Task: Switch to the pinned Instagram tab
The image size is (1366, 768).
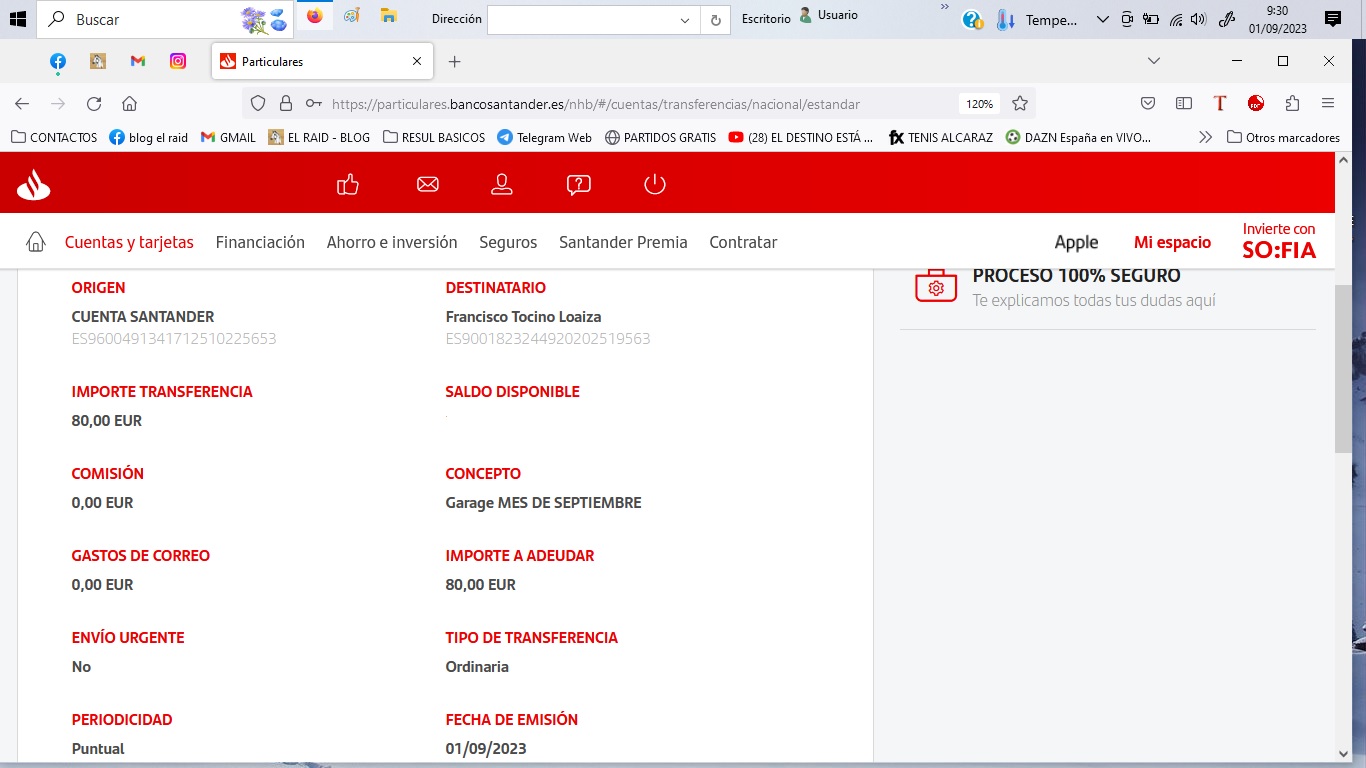Action: point(178,61)
